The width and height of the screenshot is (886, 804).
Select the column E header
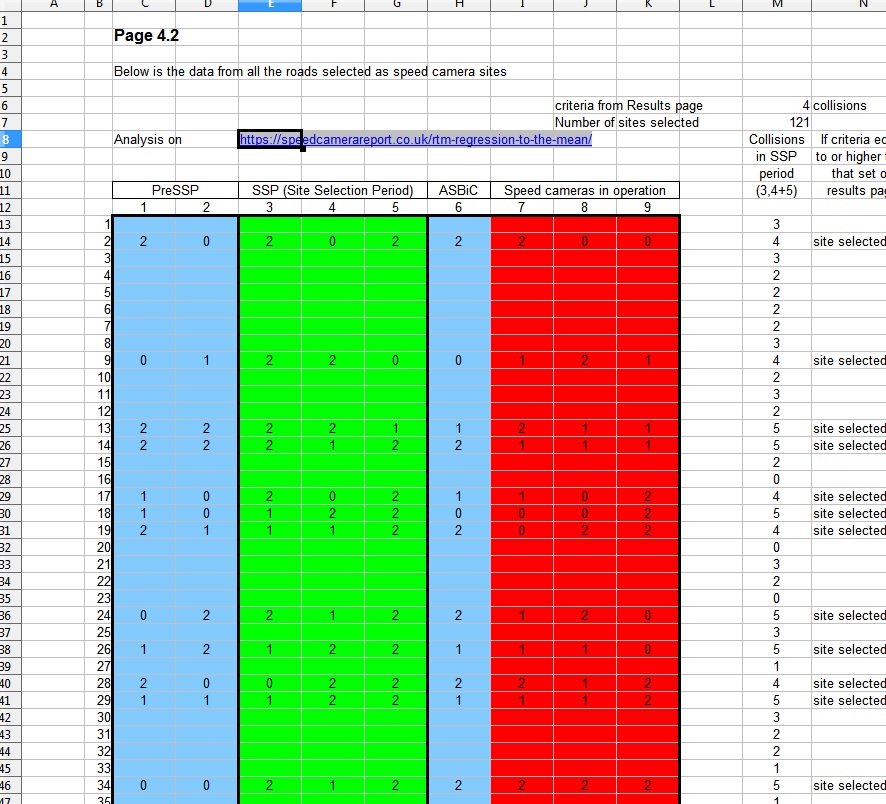[269, 5]
